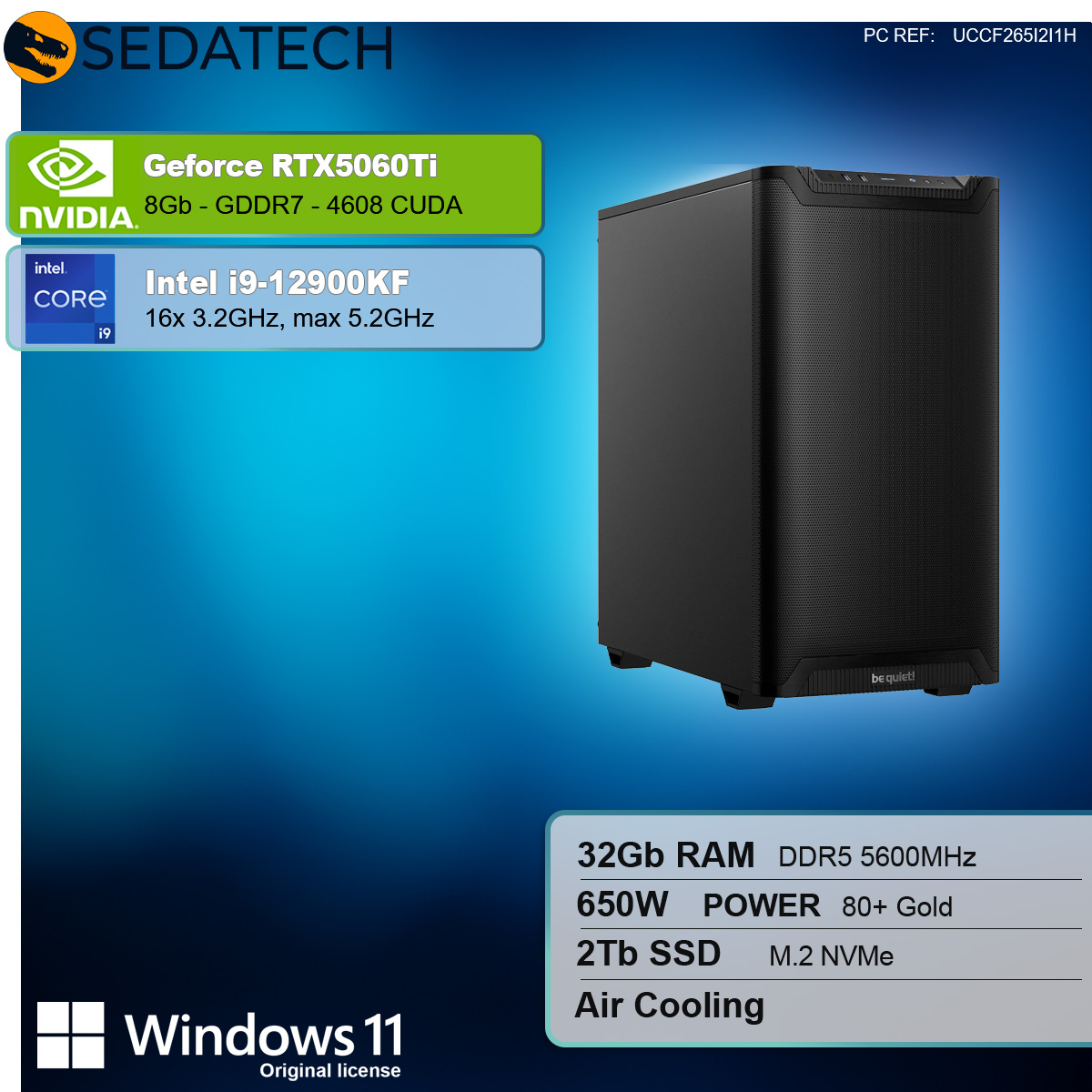Click the NVIDIA wordmark text

tap(78, 217)
